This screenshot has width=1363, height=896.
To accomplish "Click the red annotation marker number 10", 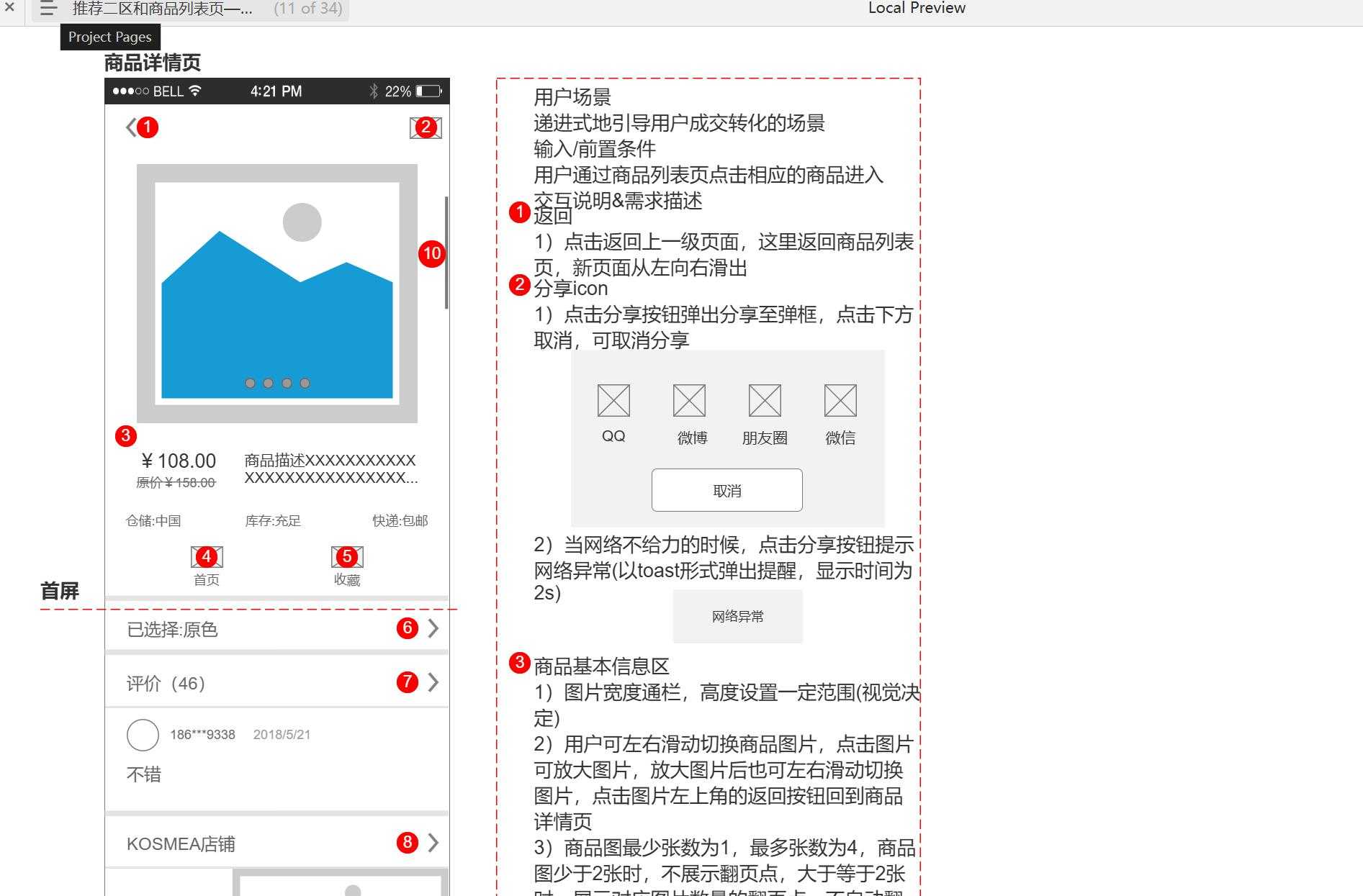I will [431, 253].
